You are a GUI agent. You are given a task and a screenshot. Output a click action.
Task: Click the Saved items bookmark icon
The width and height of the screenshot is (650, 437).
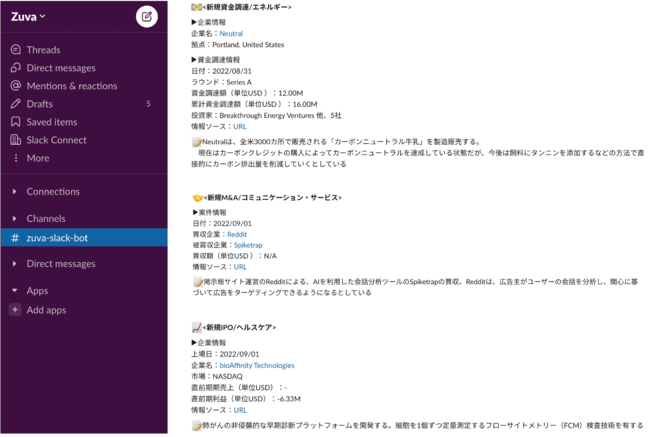click(16, 122)
